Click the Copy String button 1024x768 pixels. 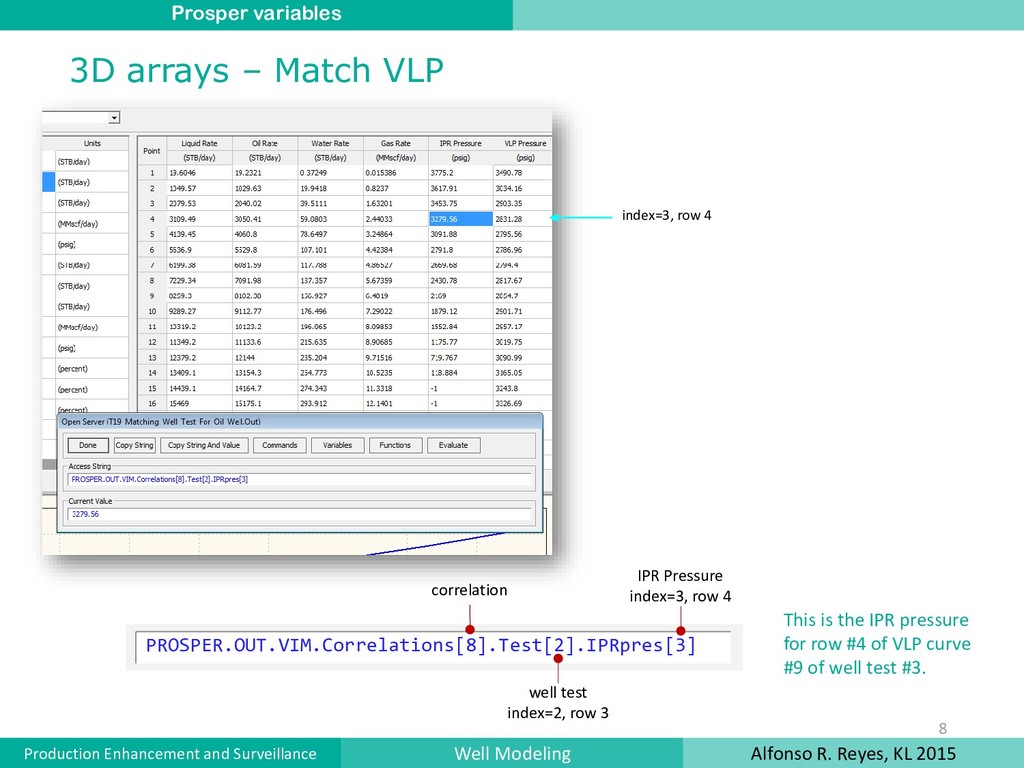point(134,445)
